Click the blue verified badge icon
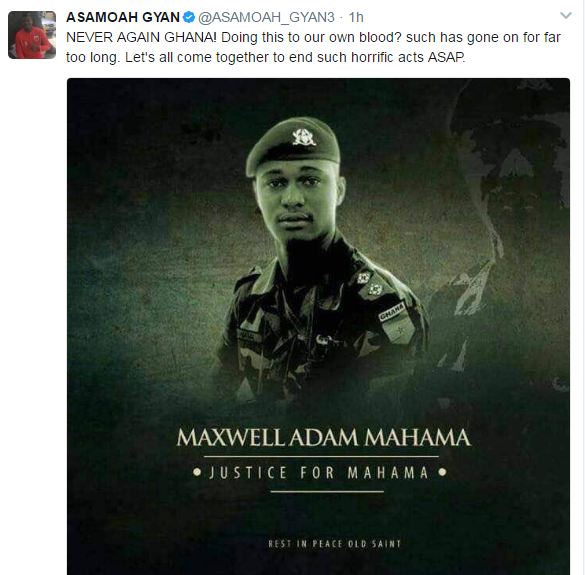The image size is (585, 575). (x=189, y=17)
